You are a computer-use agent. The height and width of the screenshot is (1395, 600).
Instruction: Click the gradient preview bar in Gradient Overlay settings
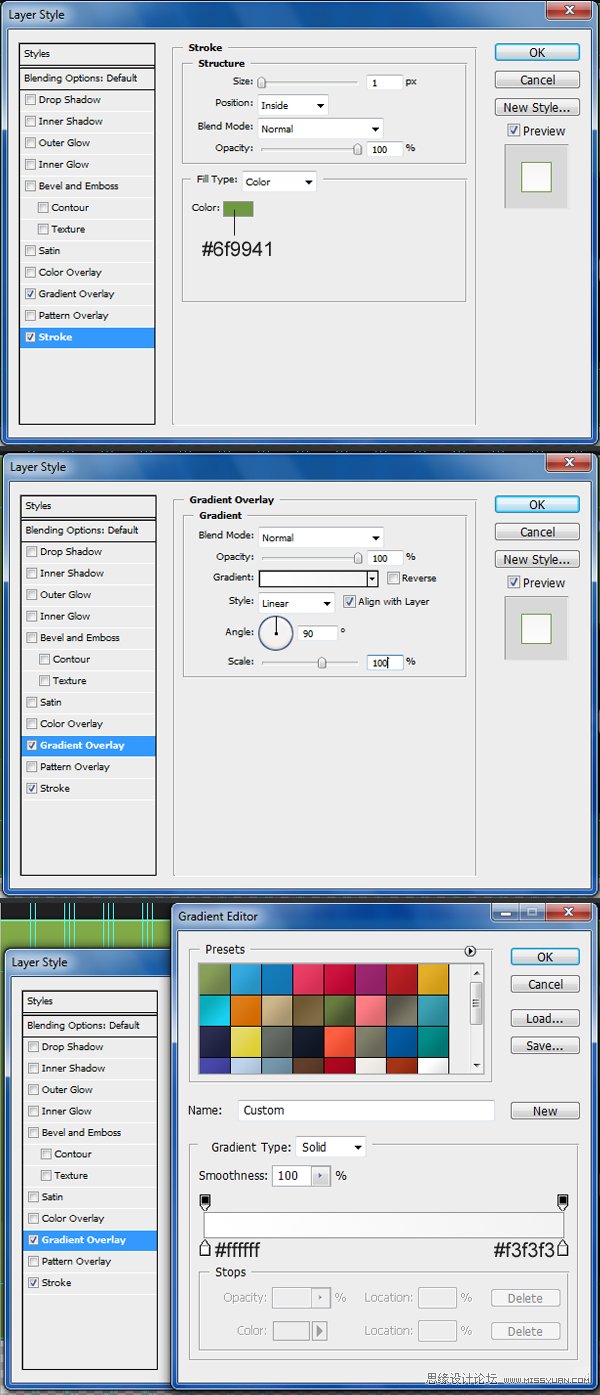click(313, 579)
